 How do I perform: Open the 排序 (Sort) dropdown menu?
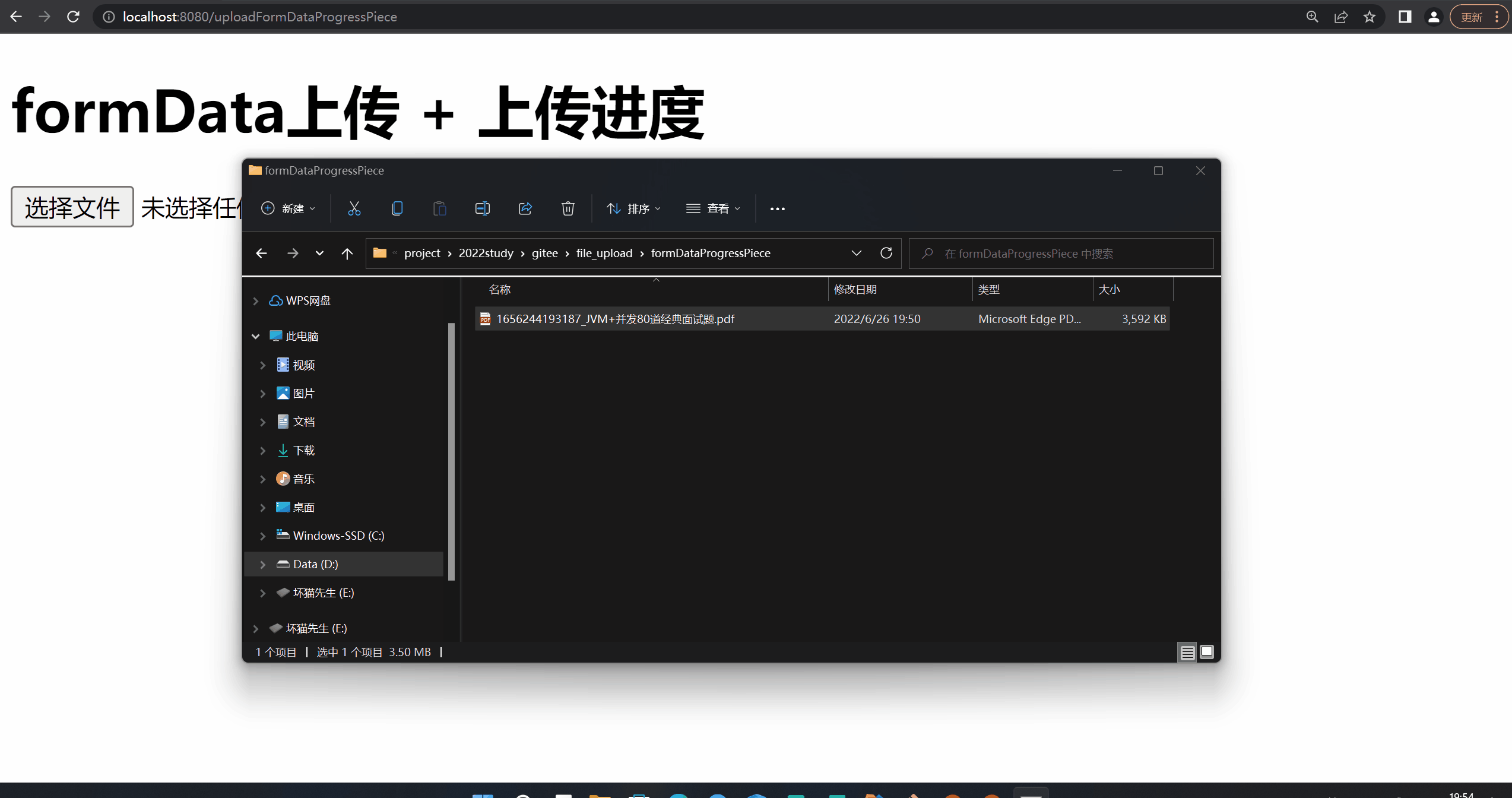(x=633, y=208)
